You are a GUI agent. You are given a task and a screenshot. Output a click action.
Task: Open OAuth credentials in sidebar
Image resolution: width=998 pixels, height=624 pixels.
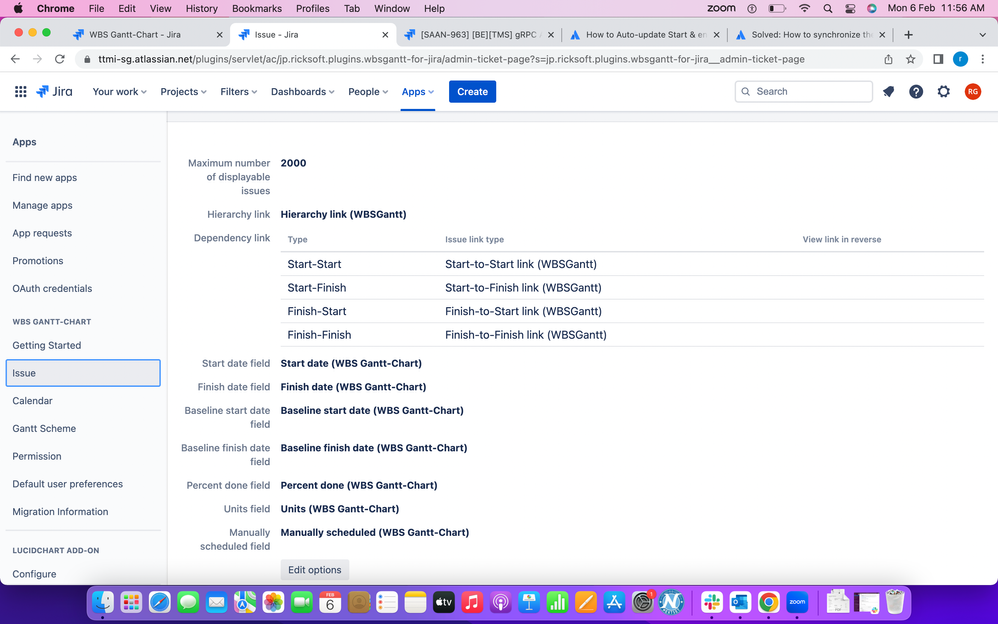point(52,288)
